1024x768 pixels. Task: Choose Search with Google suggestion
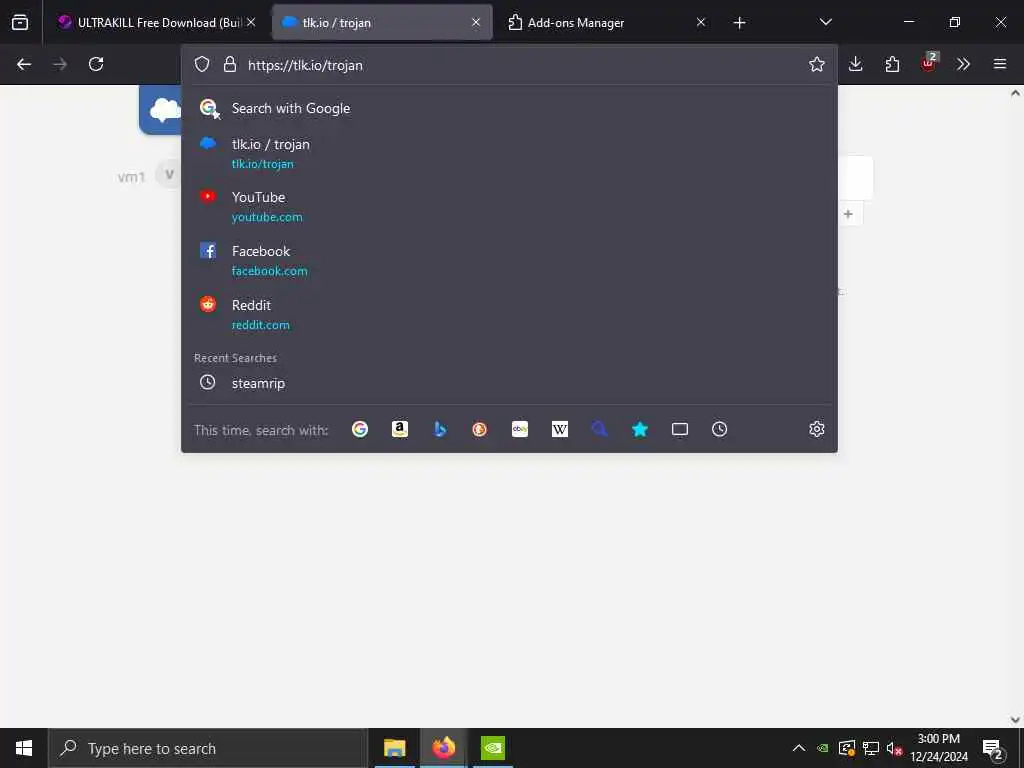(x=509, y=108)
